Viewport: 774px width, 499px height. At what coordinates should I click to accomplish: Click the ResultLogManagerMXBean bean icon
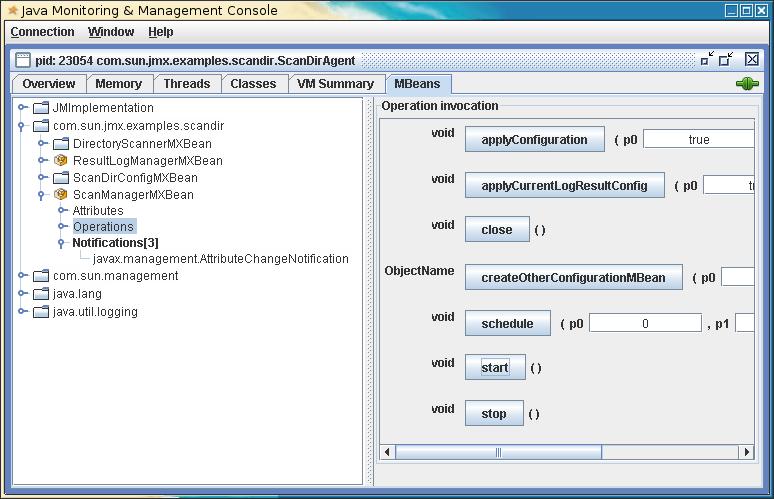60,160
